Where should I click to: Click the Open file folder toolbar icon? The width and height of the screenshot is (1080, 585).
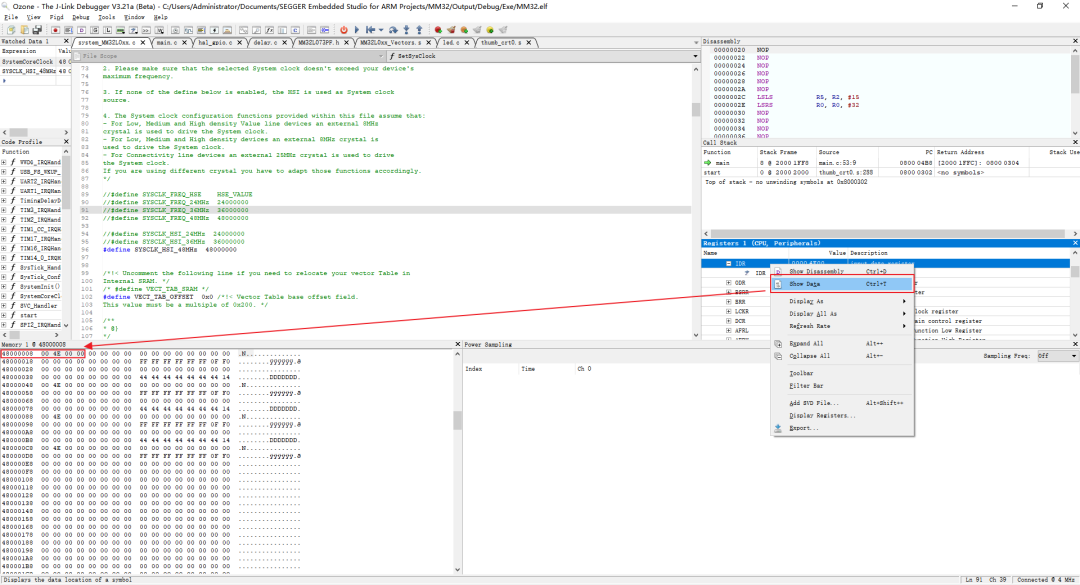coord(24,30)
